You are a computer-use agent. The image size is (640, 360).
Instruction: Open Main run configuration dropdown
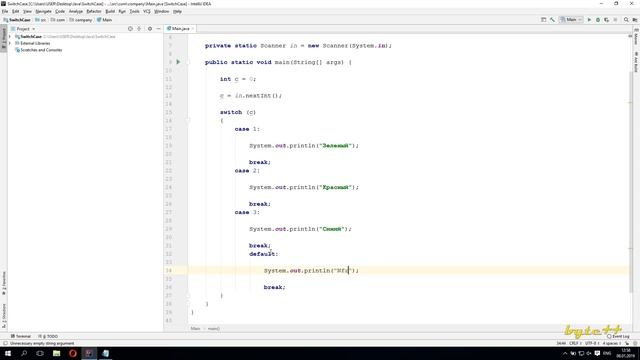(x=571, y=20)
